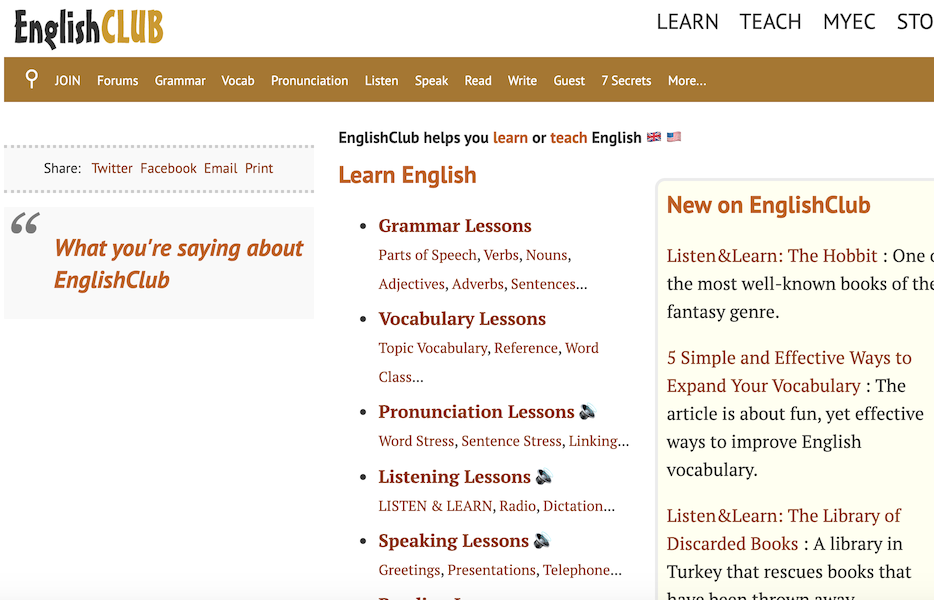Open 'Listen&Learn: The Hobbit' article
The height and width of the screenshot is (600, 934).
tap(771, 255)
